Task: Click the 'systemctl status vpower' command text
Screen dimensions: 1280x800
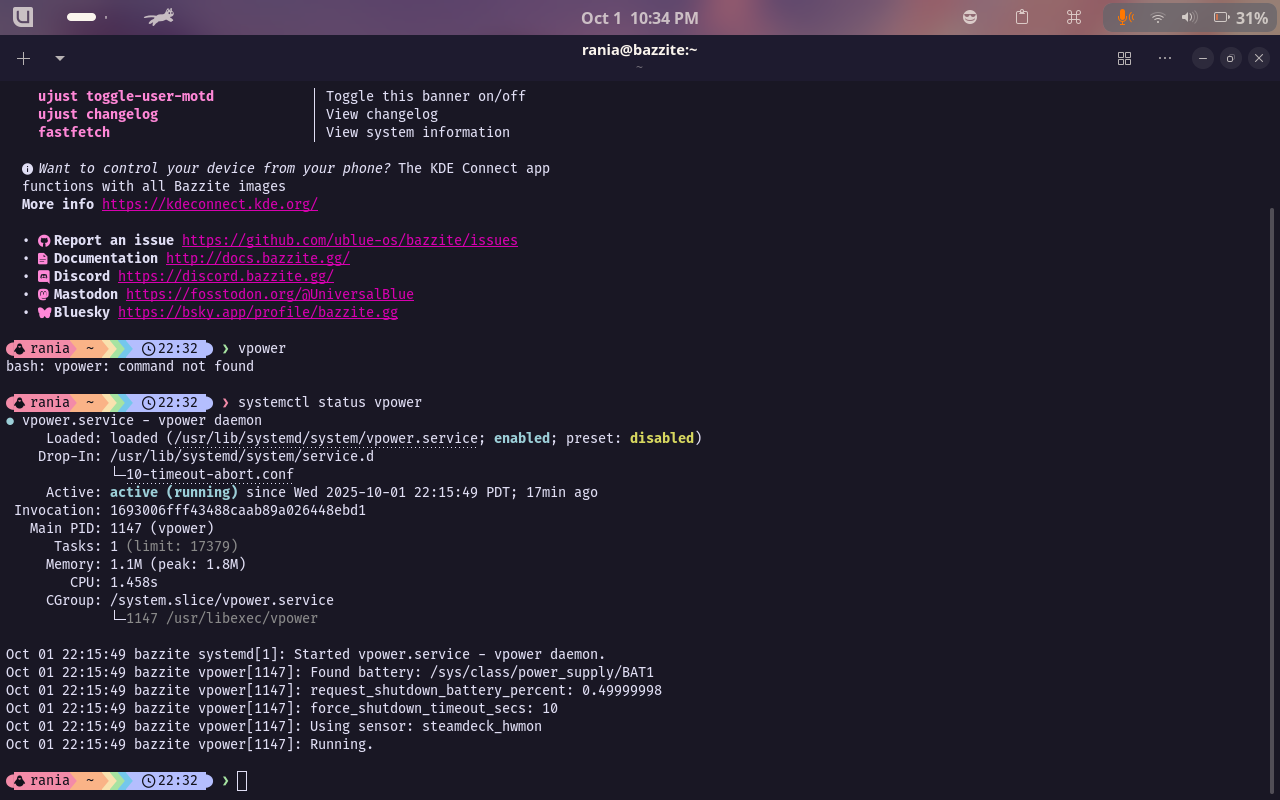Action: (330, 402)
